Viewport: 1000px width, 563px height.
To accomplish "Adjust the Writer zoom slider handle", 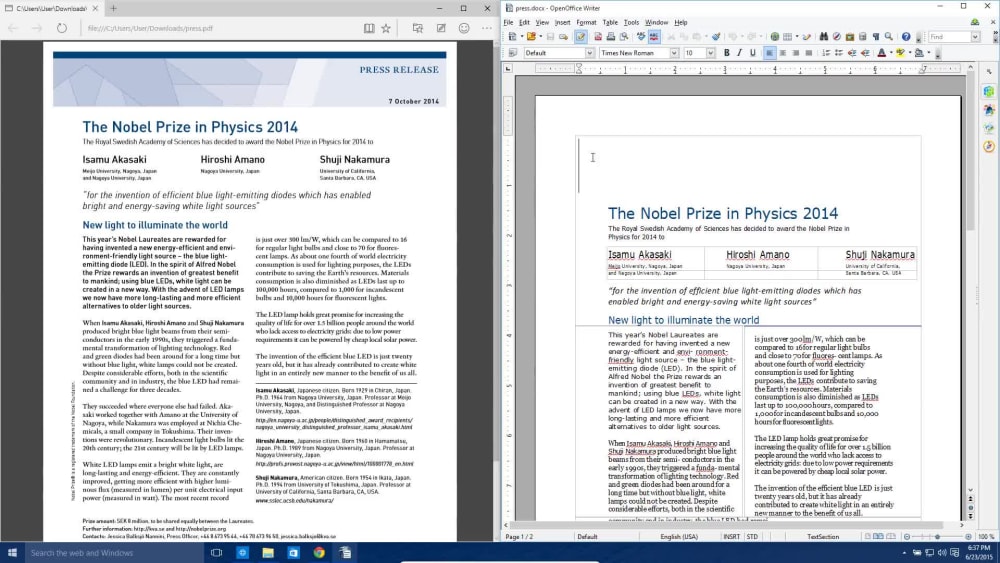I will (937, 537).
